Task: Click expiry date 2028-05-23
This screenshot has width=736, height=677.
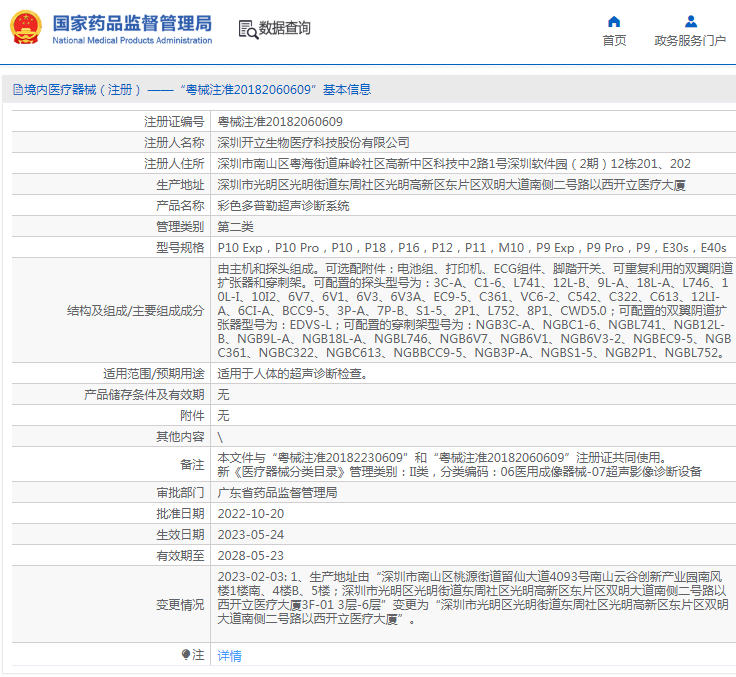Action: click(251, 556)
